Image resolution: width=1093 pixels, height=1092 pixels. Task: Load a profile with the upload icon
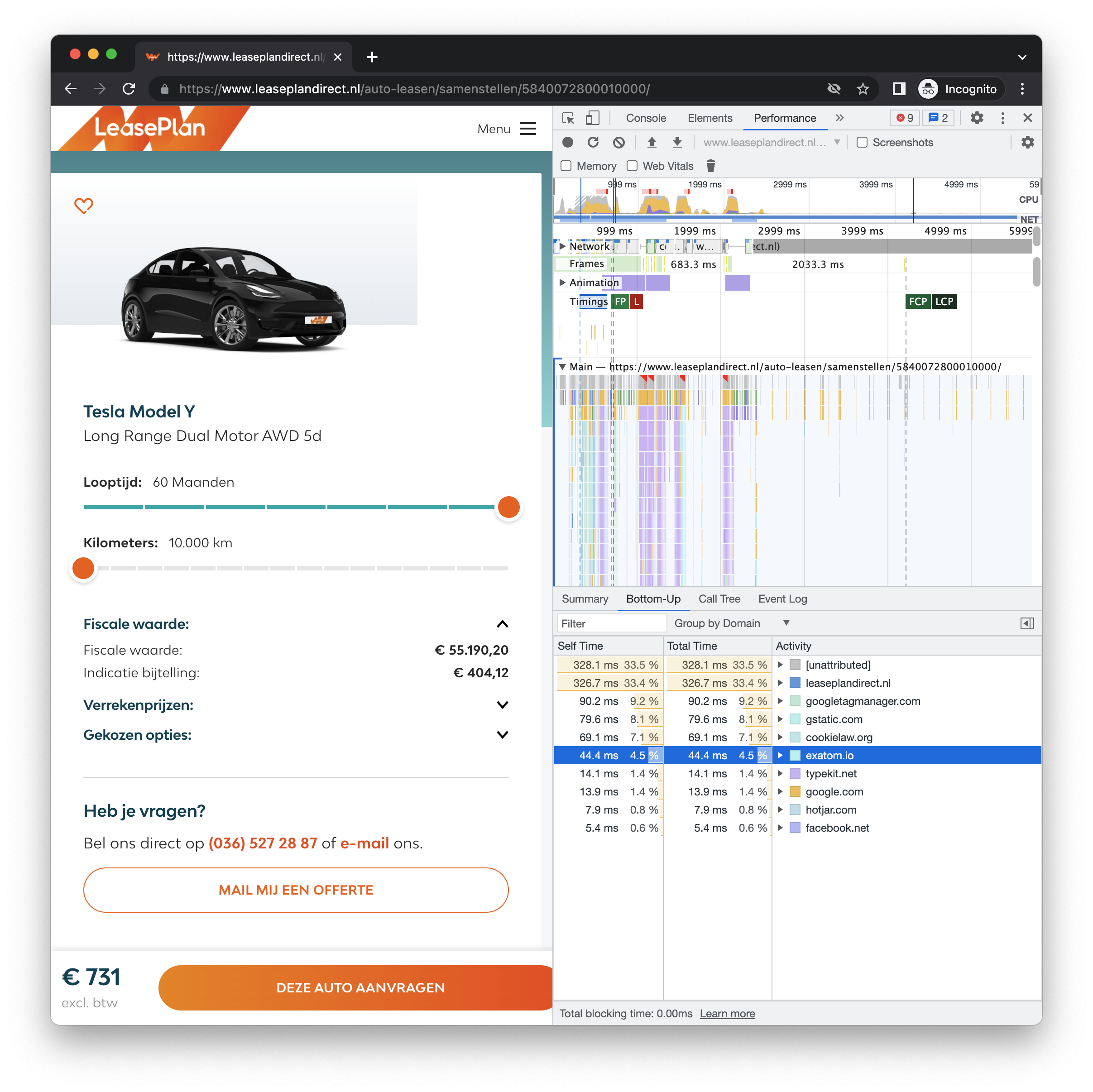coord(652,143)
